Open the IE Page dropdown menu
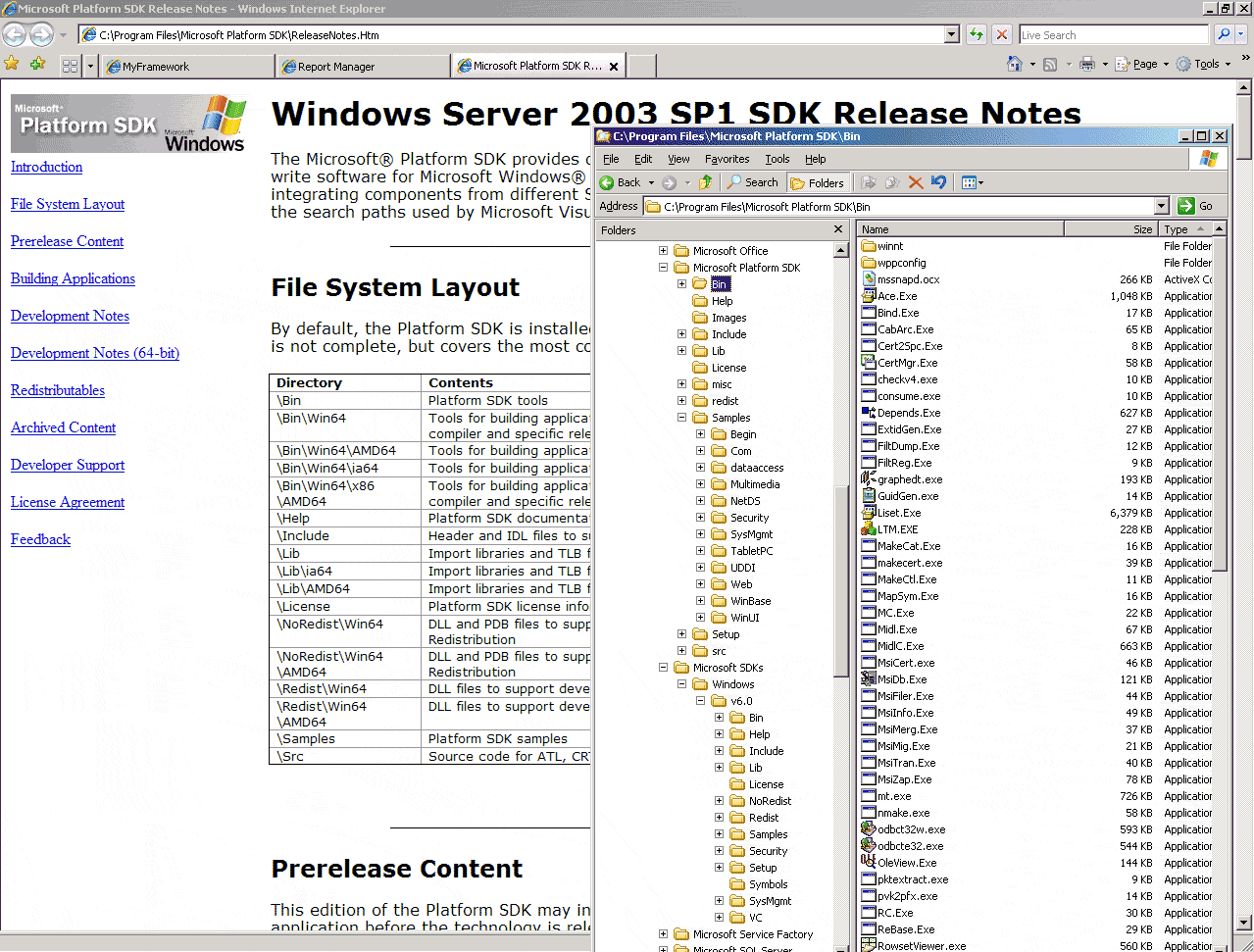 coord(1141,65)
